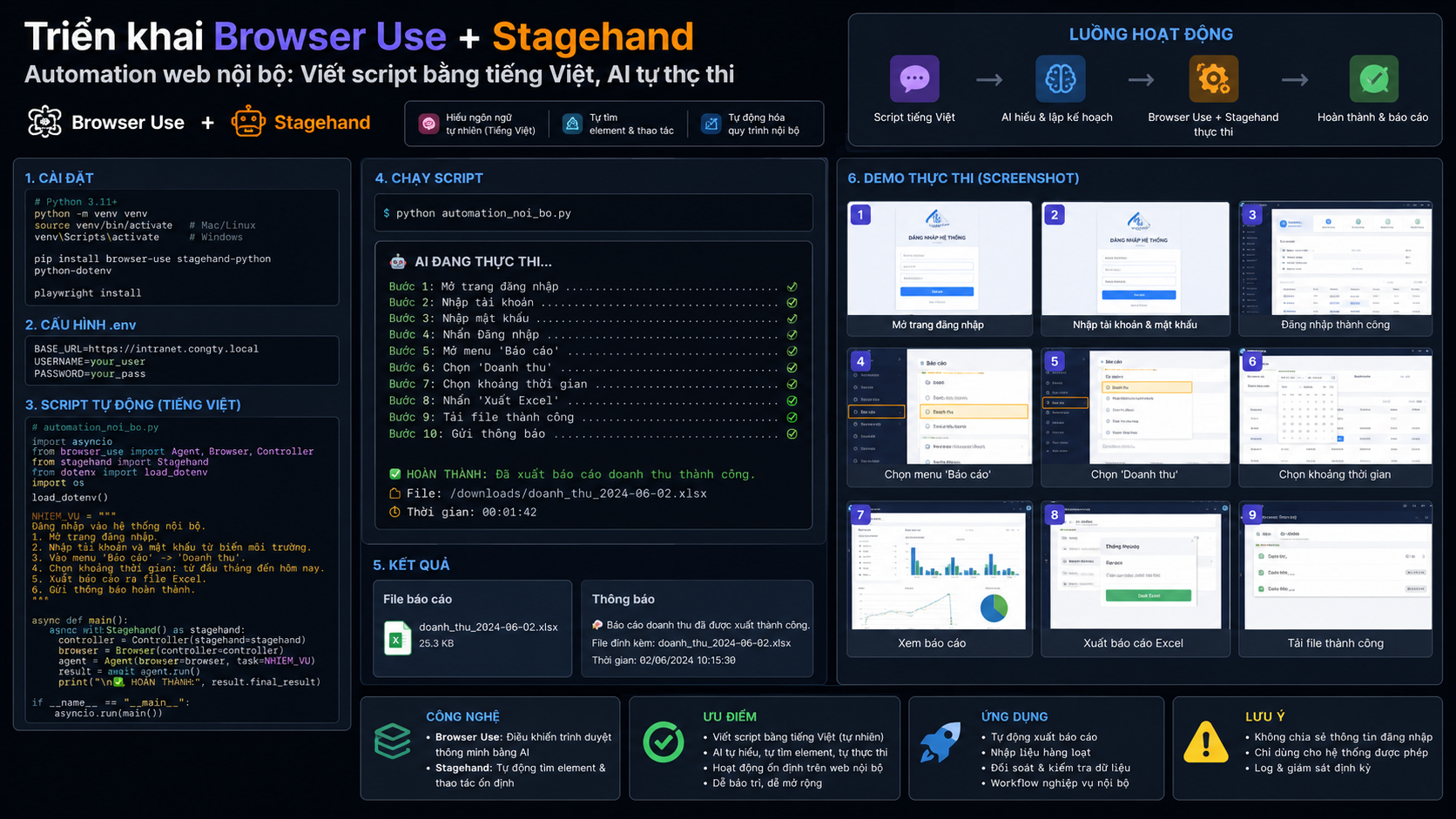Open the 'Xem báo cáo' chart screenshot
The image size is (1456, 819).
[x=940, y=566]
